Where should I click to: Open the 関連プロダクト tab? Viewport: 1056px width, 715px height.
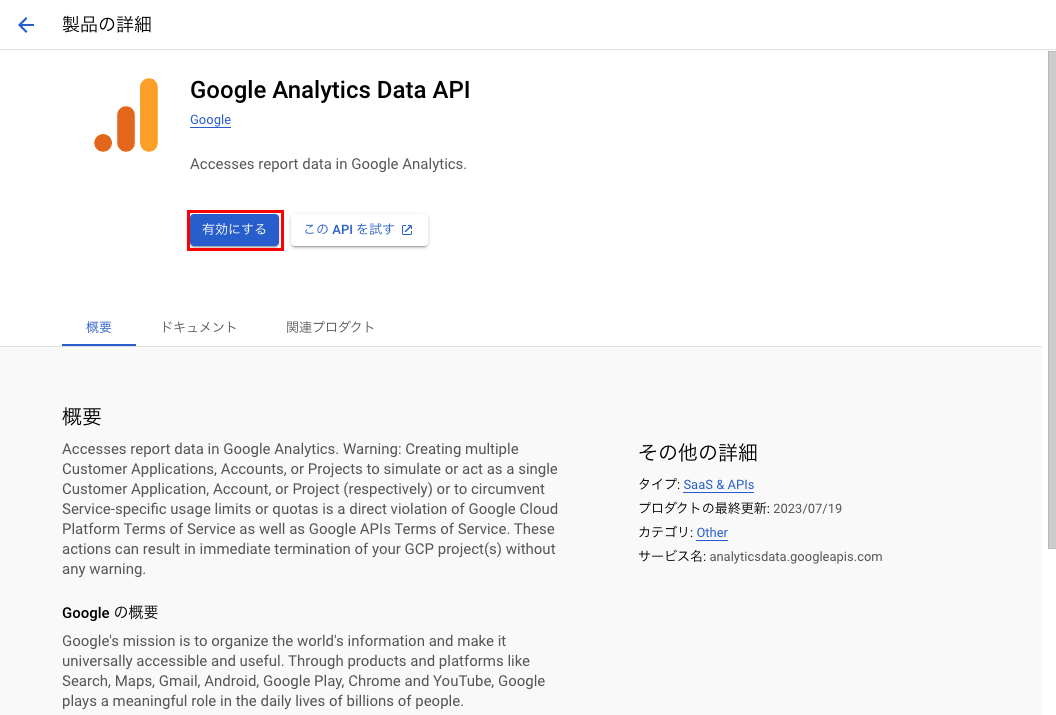click(x=330, y=327)
